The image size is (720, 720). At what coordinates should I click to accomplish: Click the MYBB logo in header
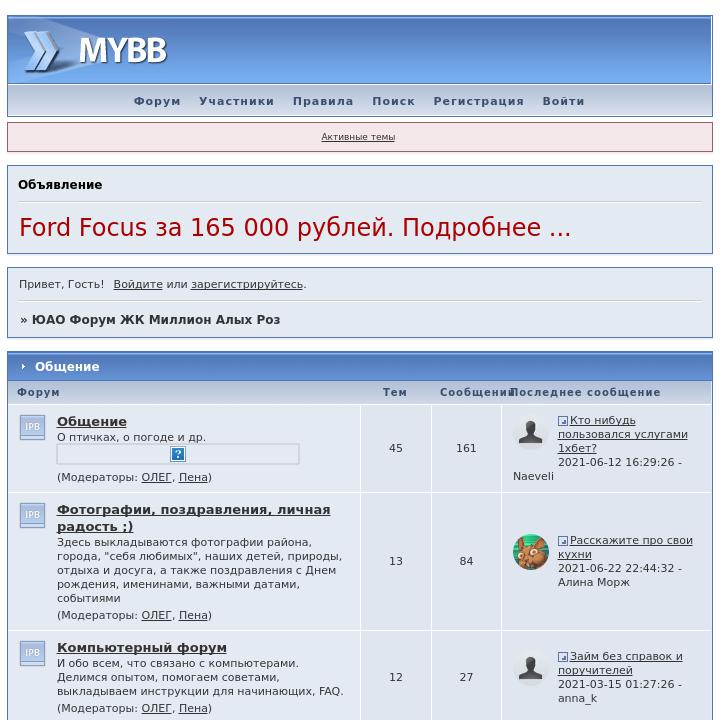[x=96, y=50]
